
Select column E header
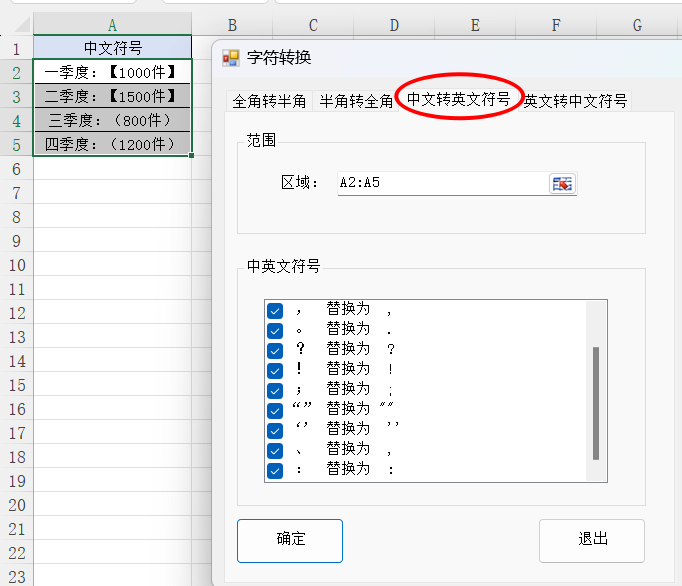click(x=475, y=25)
